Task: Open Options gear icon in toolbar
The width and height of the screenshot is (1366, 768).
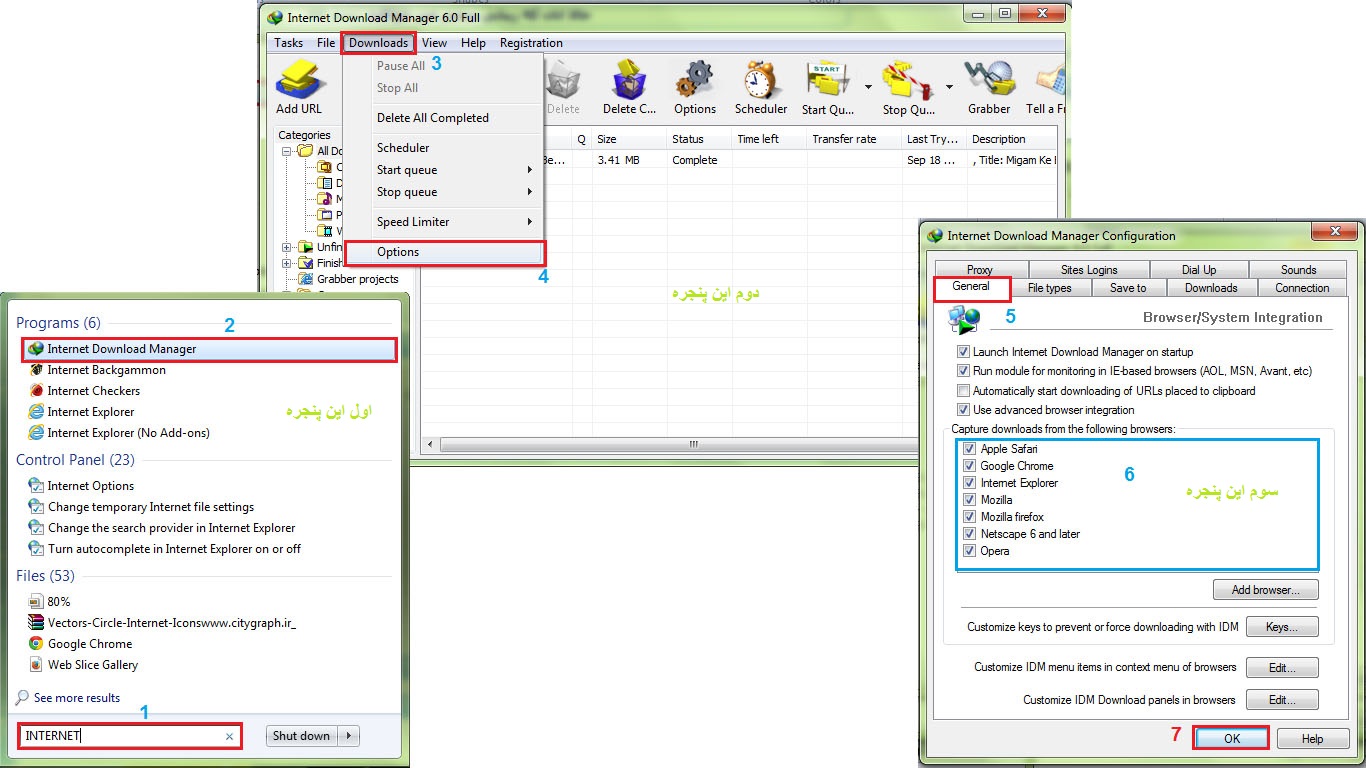Action: pos(694,79)
